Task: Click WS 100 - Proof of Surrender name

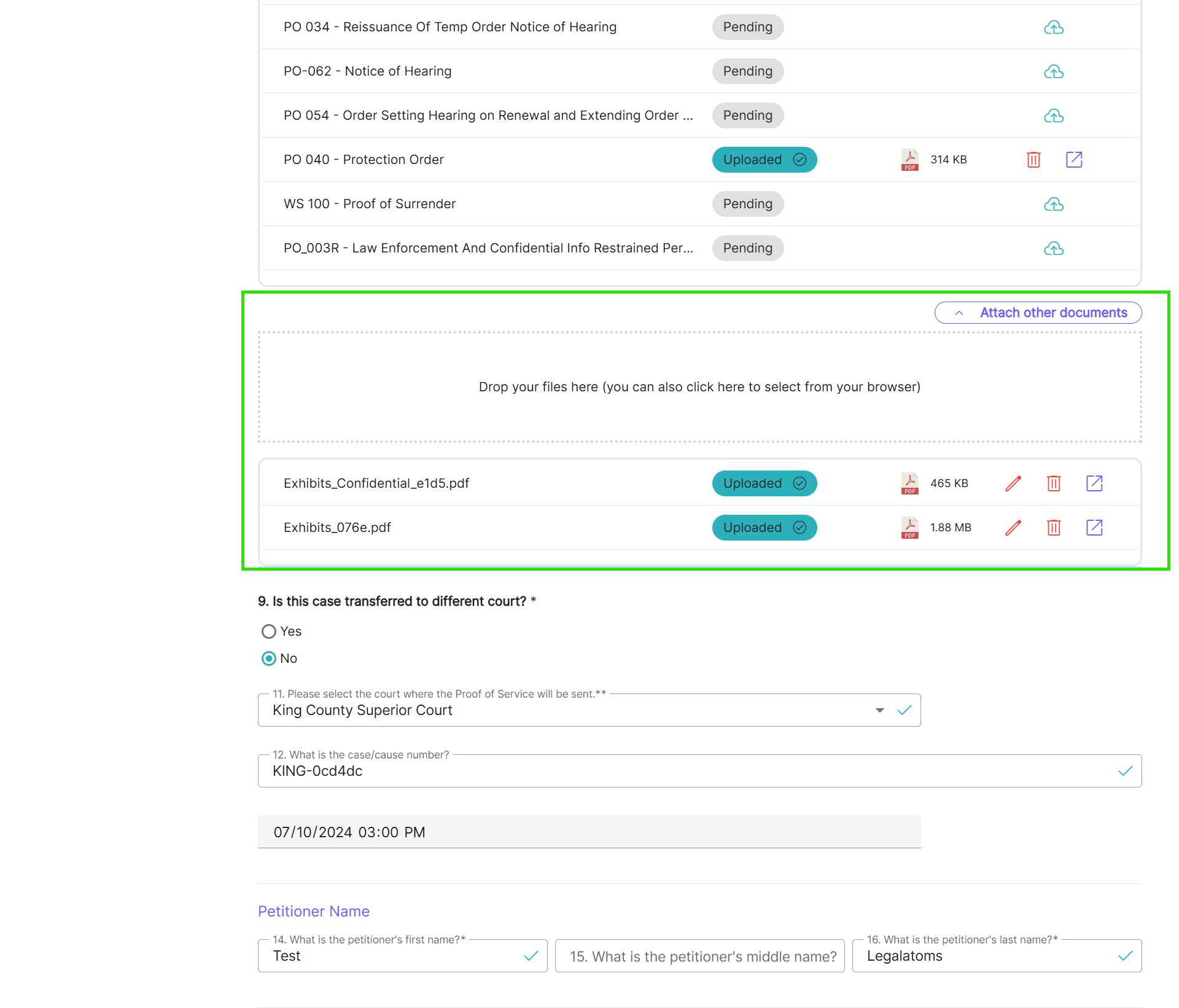Action: 370,204
